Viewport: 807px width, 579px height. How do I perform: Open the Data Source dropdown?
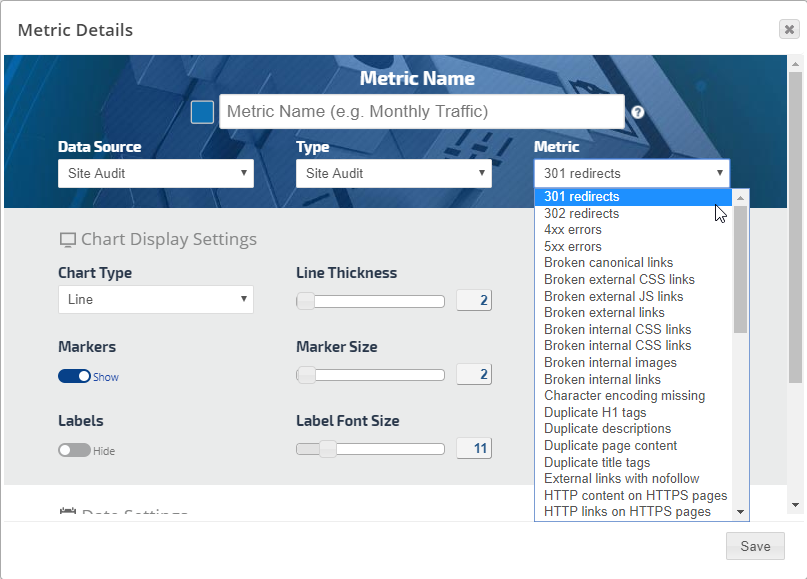coord(155,173)
